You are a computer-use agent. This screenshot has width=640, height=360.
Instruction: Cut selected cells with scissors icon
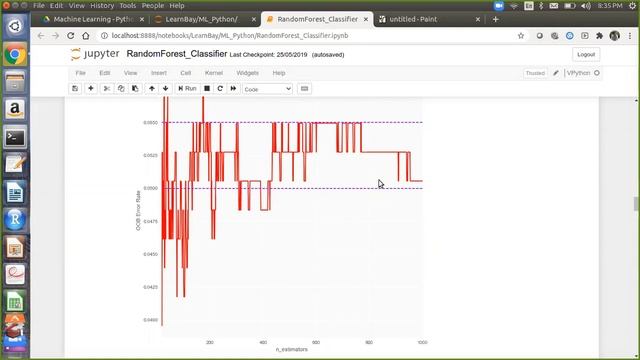107,89
